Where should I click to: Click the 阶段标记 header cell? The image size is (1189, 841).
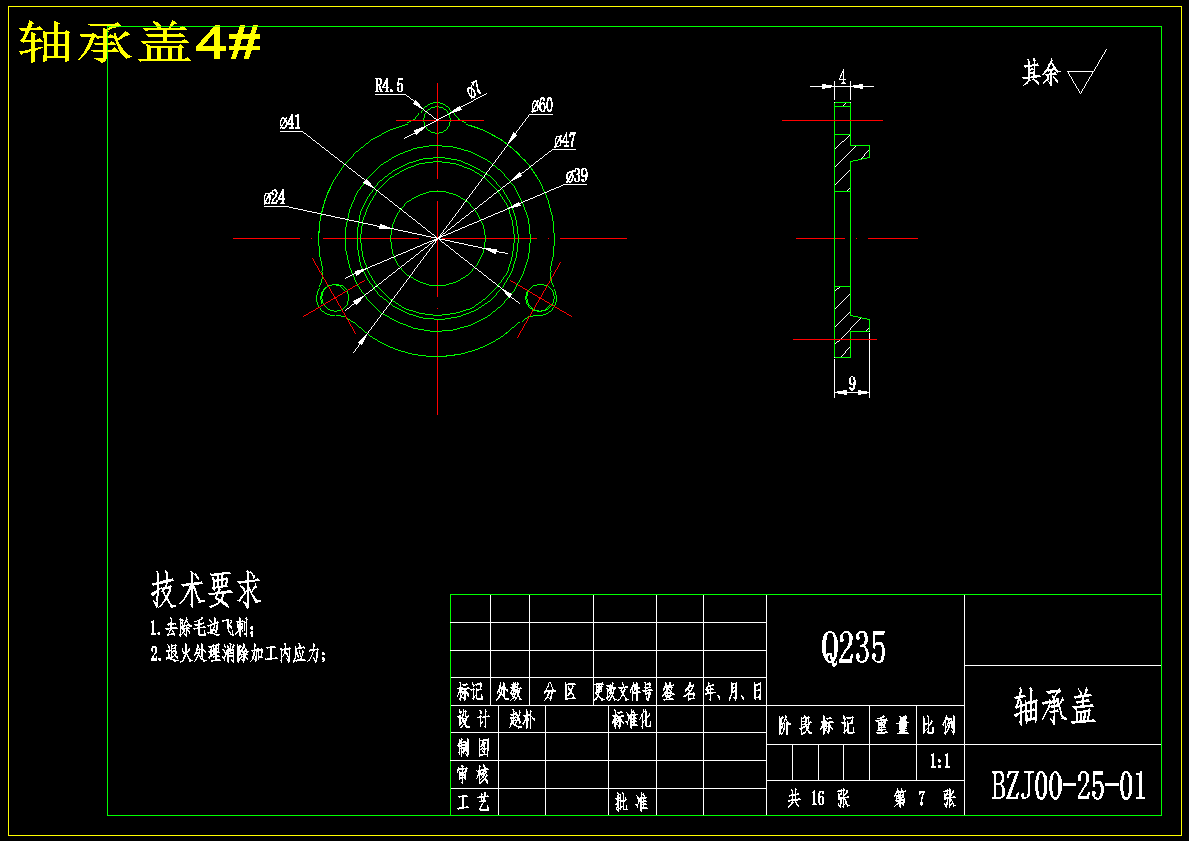pos(817,726)
